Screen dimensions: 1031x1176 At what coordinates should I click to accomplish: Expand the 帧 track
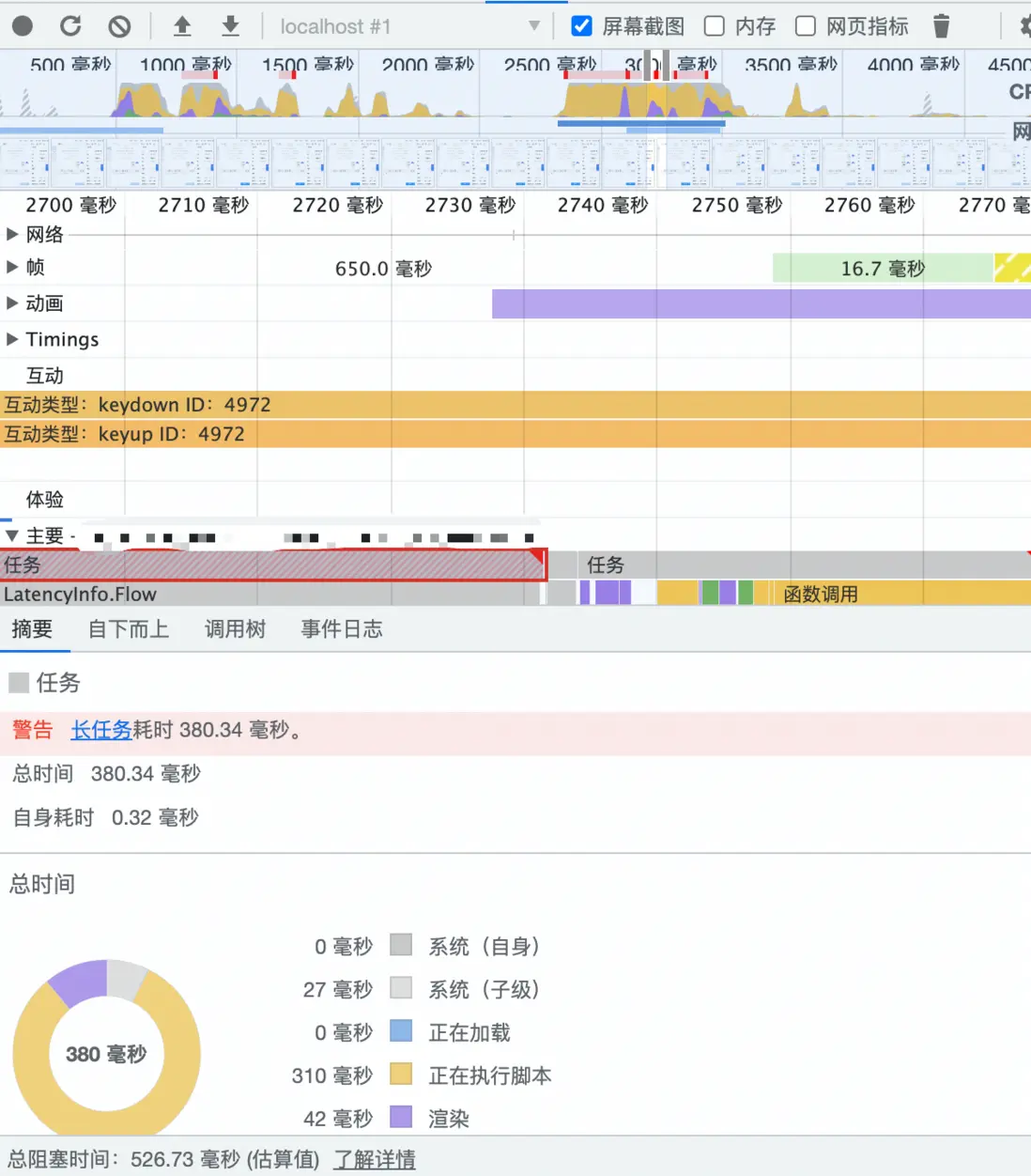(12, 267)
